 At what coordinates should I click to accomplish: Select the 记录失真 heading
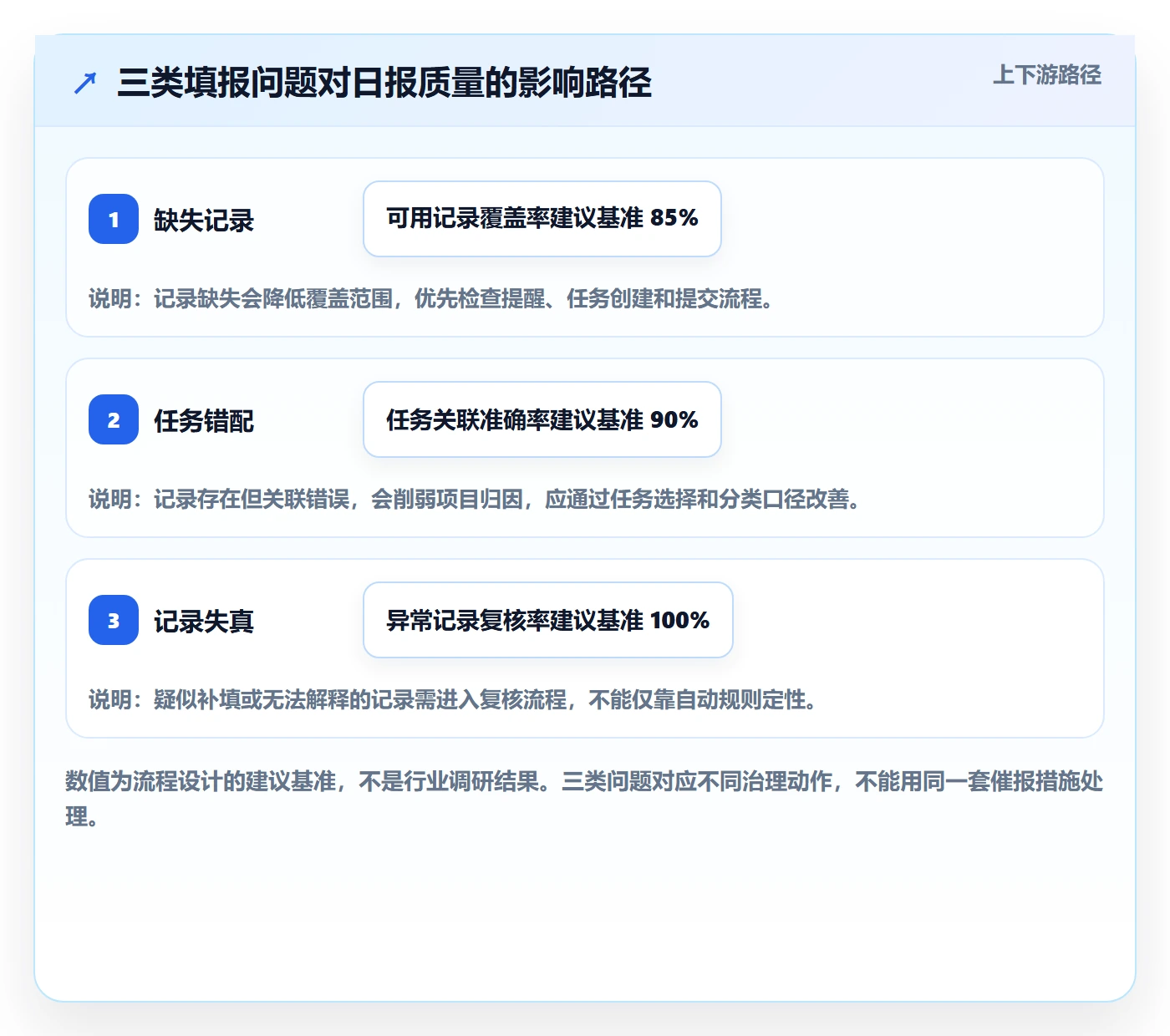click(x=204, y=622)
